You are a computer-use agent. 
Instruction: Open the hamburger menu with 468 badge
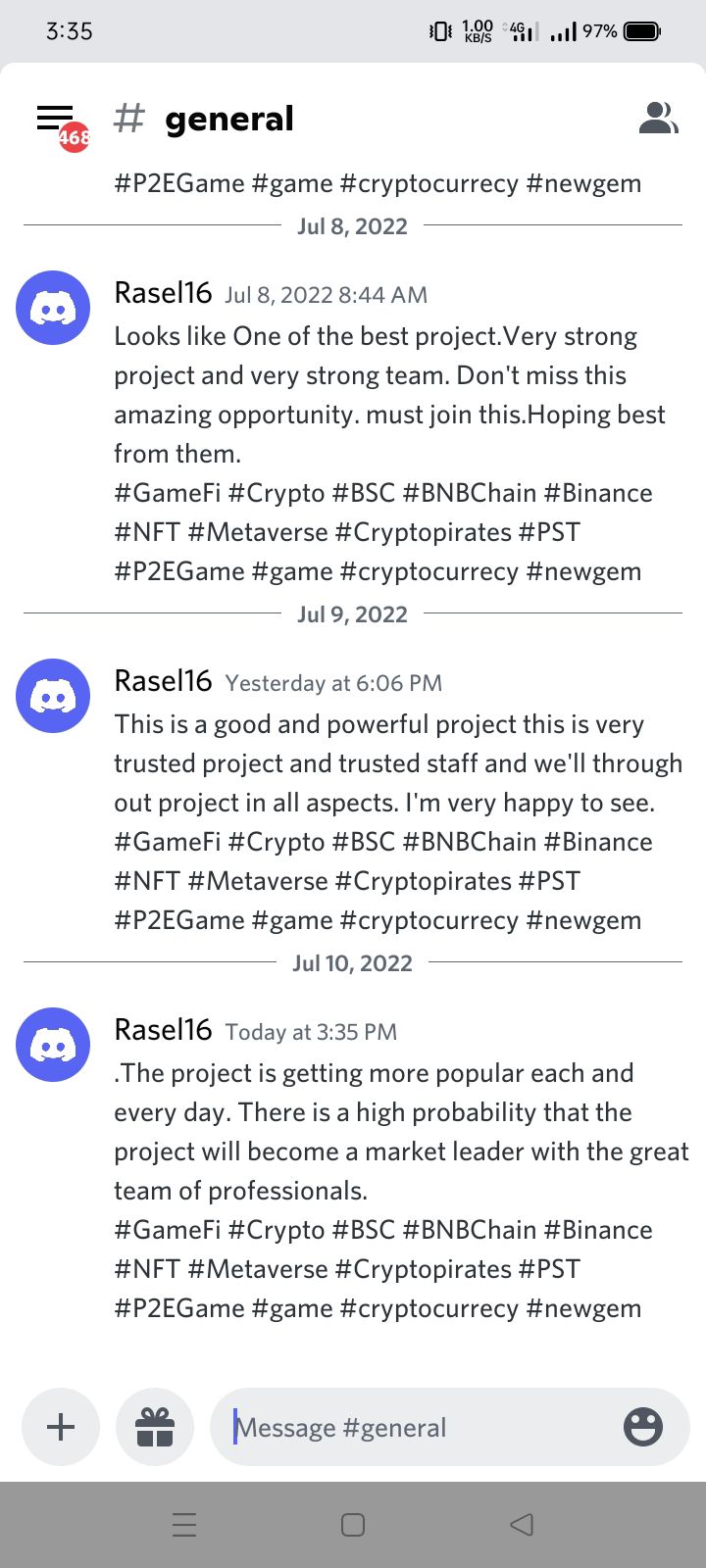(x=59, y=122)
